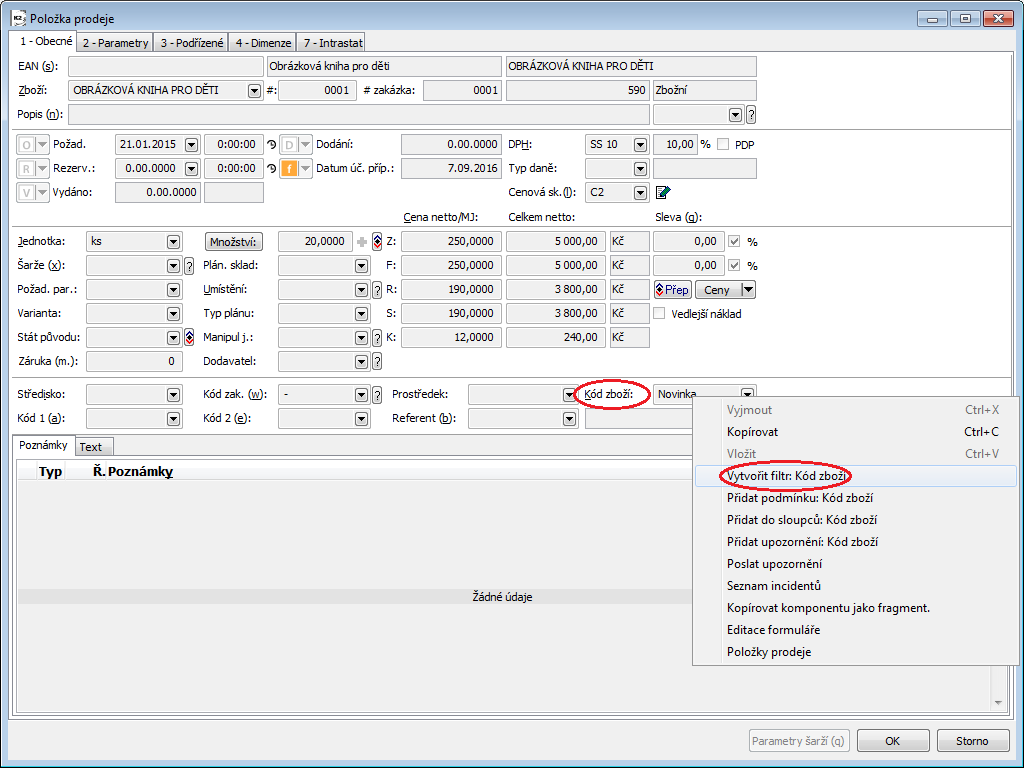The height and width of the screenshot is (768, 1024).
Task: Choose Poslat upozornění menu item
Action: pyautogui.click(x=856, y=564)
